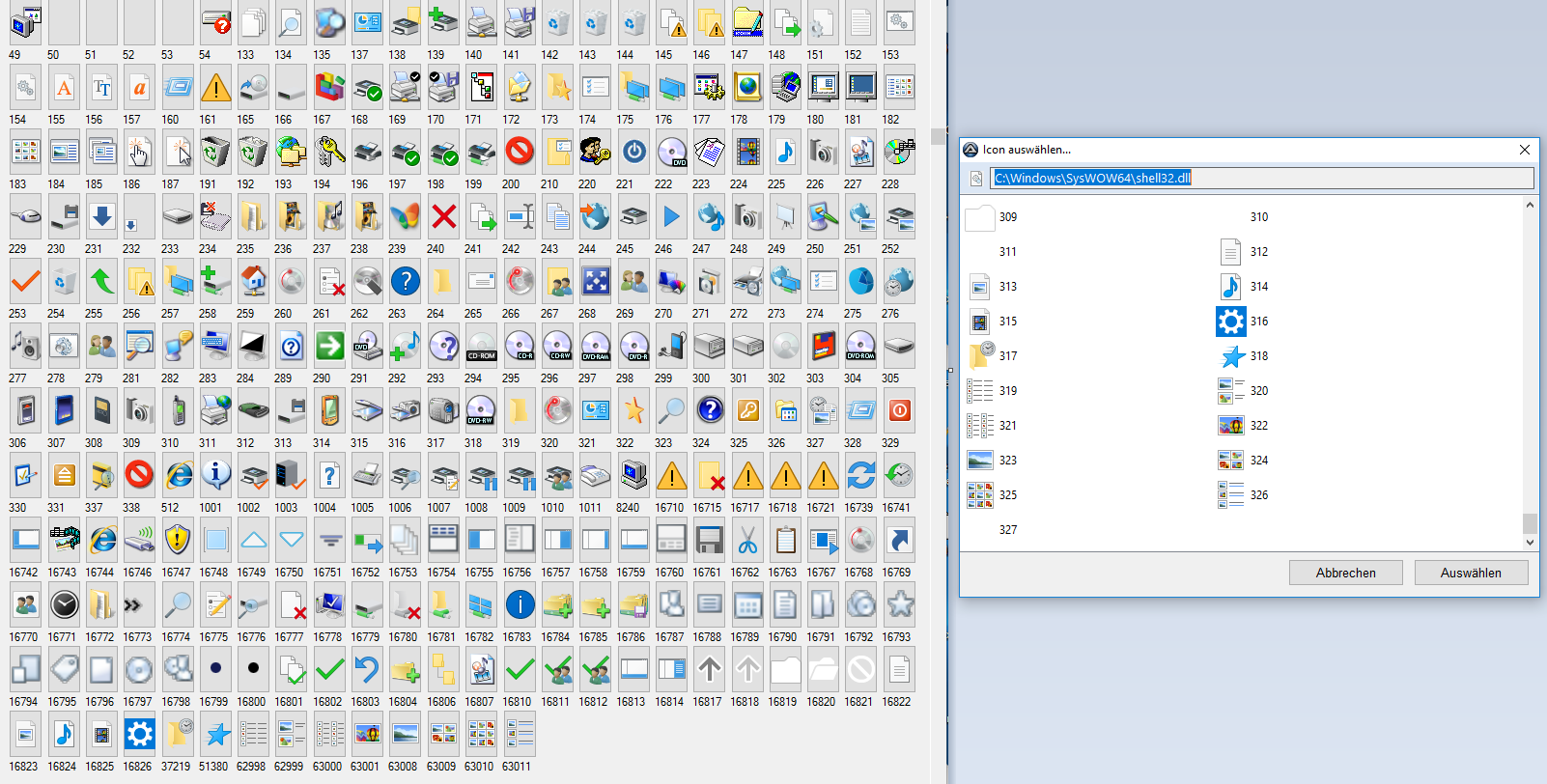This screenshot has height=784, width=1547.
Task: Pick the blue play arrow icon 246
Action: pos(671,217)
